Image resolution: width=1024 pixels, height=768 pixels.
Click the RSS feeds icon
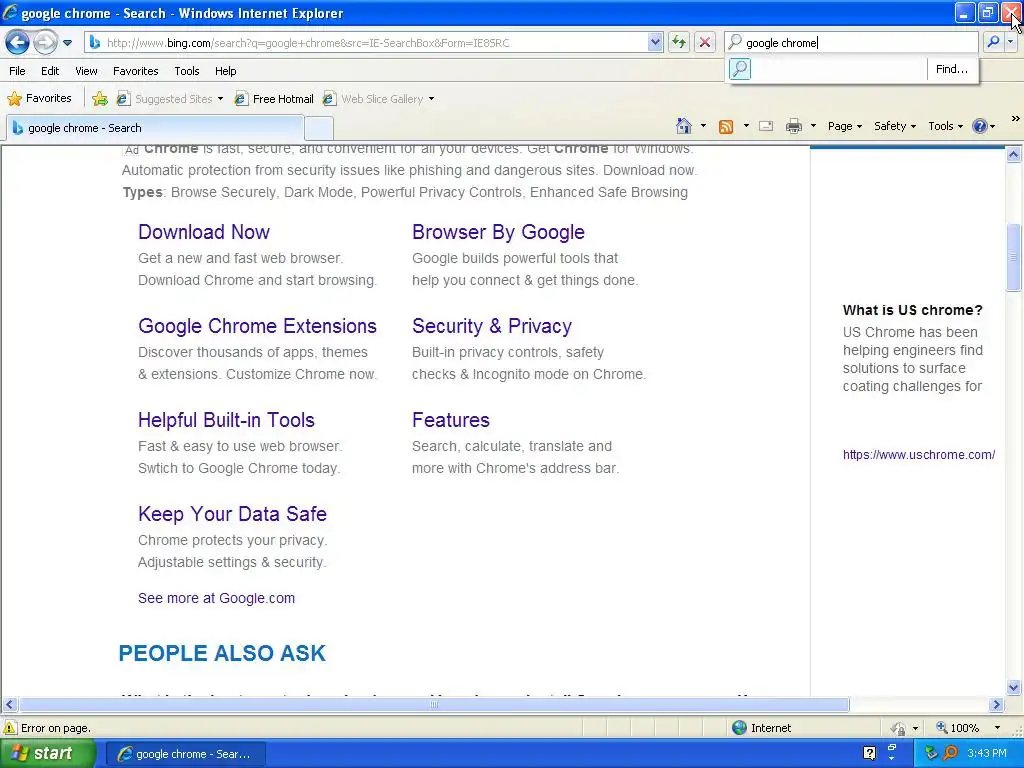(726, 126)
